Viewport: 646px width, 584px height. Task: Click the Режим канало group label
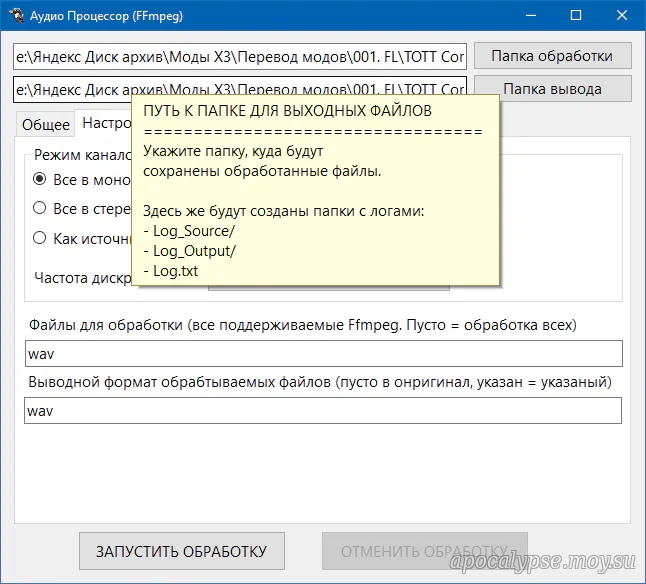click(x=82, y=155)
